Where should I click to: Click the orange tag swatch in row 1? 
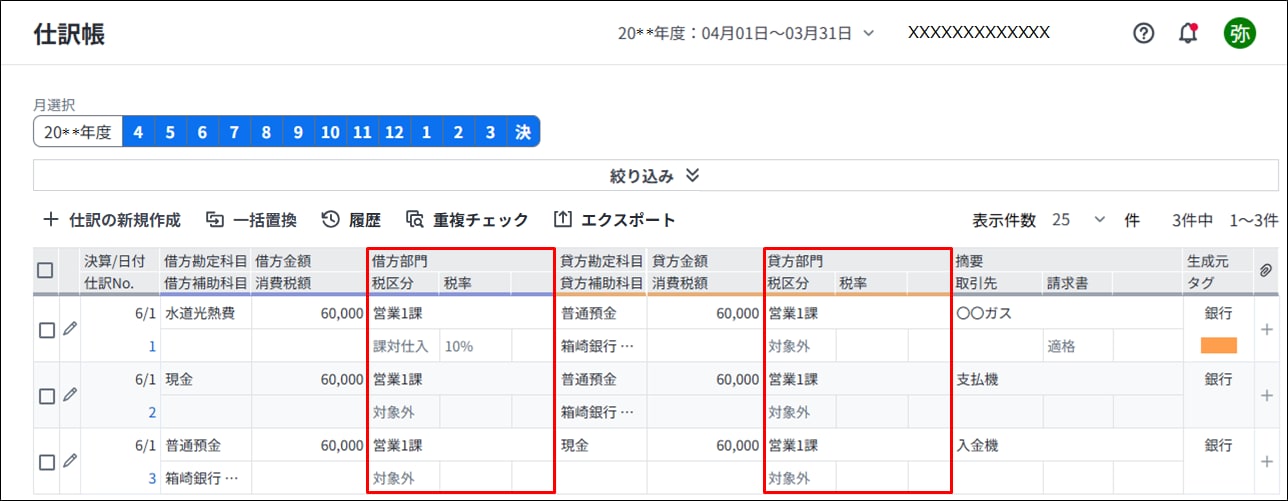pyautogui.click(x=1218, y=346)
